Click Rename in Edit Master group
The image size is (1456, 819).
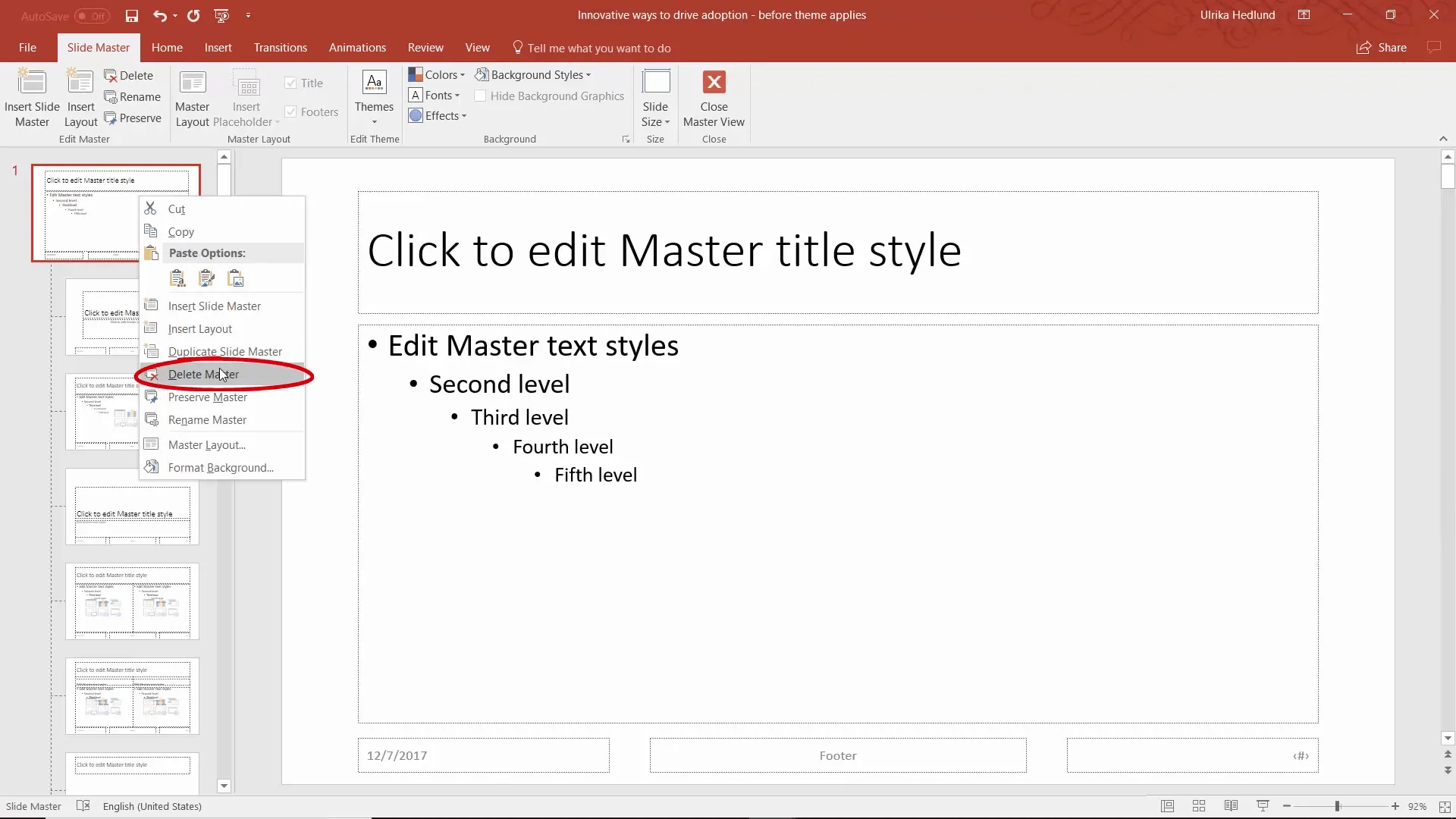coord(133,97)
